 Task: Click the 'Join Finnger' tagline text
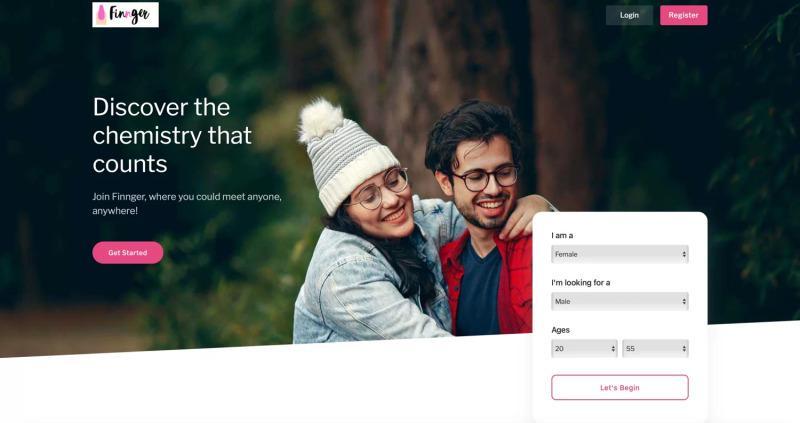pos(187,203)
